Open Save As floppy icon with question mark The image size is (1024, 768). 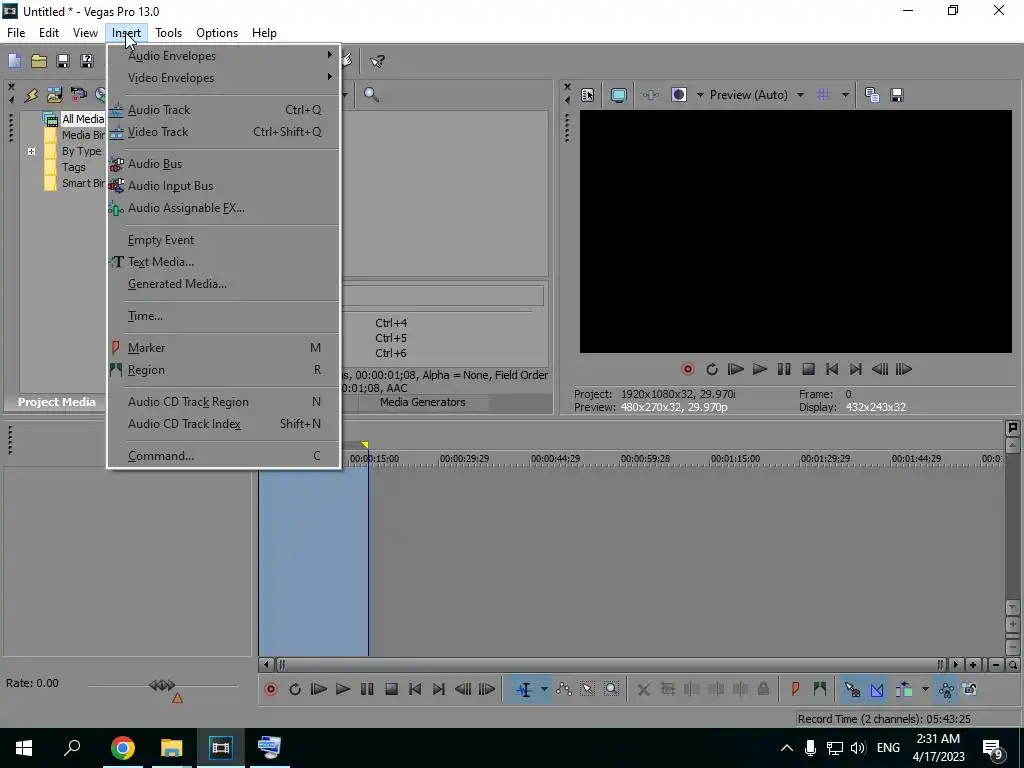[x=87, y=61]
